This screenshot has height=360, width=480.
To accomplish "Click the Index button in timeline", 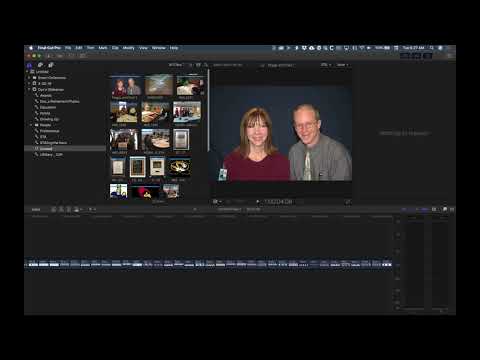I will coord(36,209).
